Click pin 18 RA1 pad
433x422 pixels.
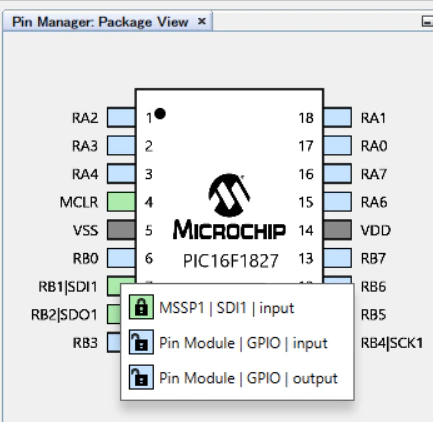[338, 117]
